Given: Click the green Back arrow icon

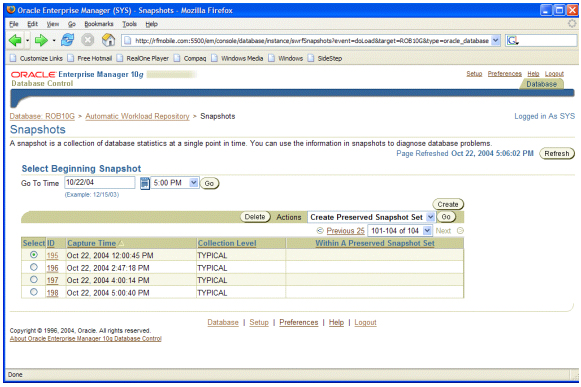Looking at the screenshot, I should coord(15,40).
